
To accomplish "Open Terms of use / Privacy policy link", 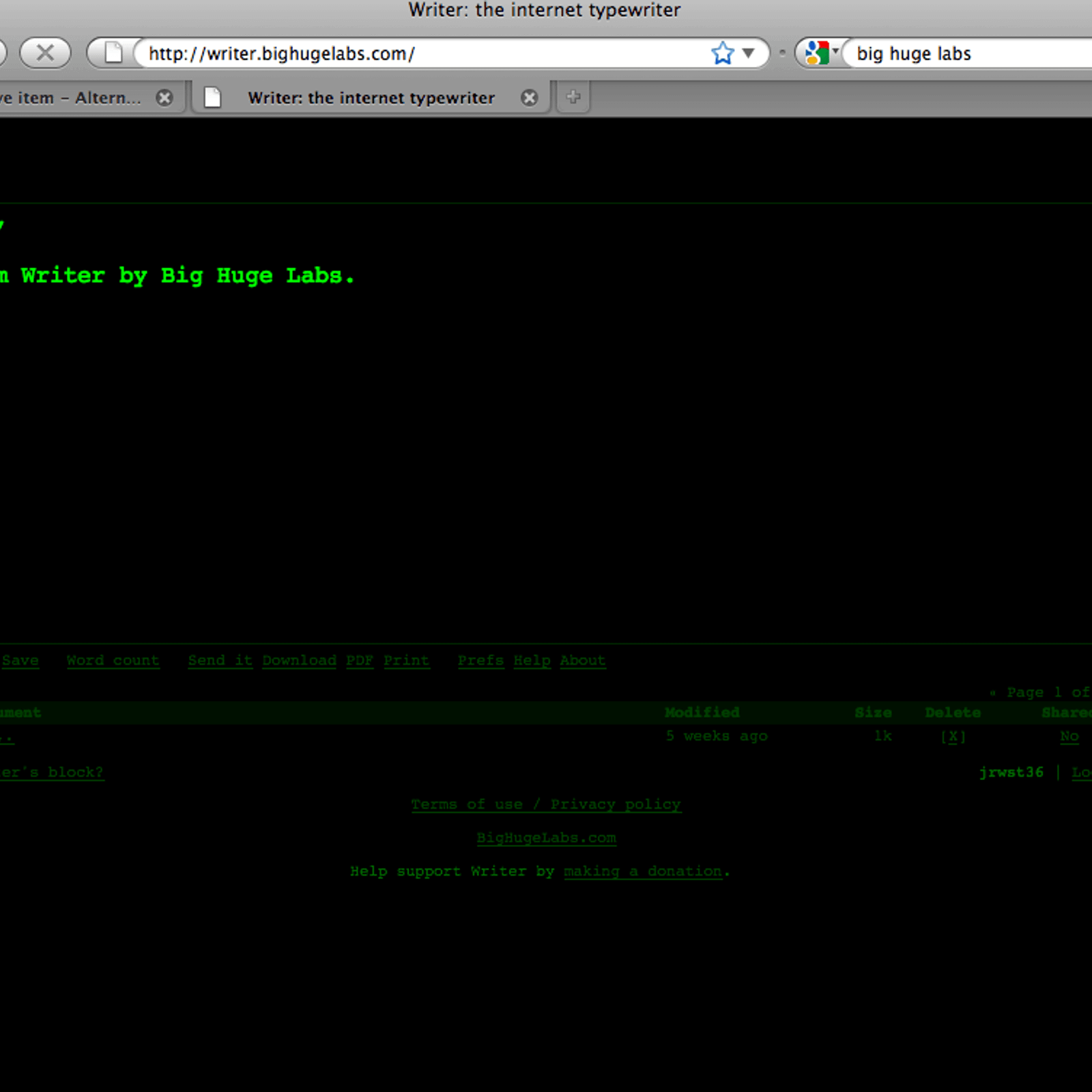I will click(546, 804).
